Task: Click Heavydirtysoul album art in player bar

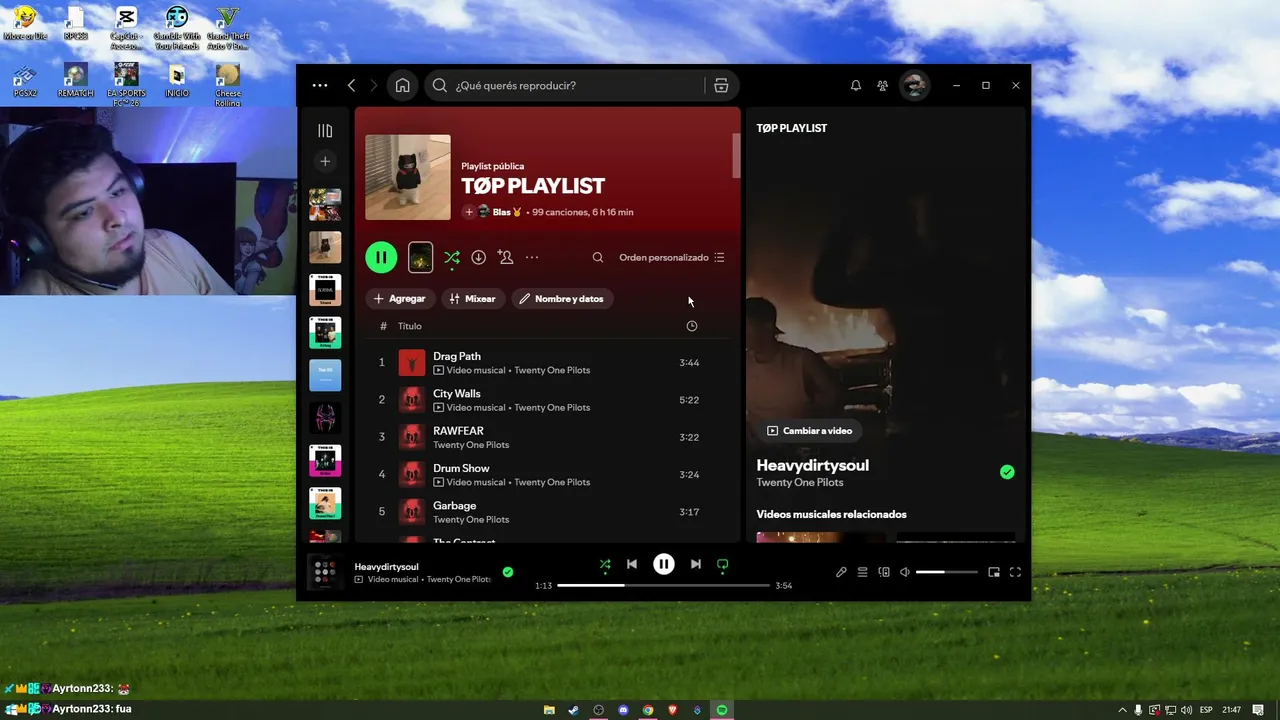Action: coord(325,572)
